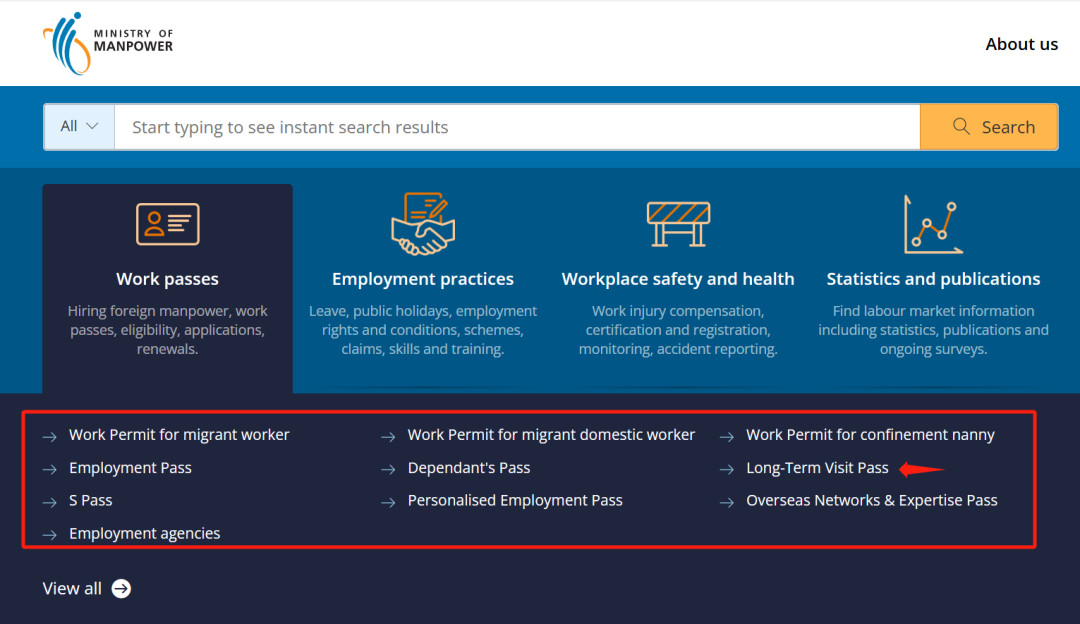Click the Statistics and publications chart icon
Image resolution: width=1080 pixels, height=624 pixels.
click(933, 225)
